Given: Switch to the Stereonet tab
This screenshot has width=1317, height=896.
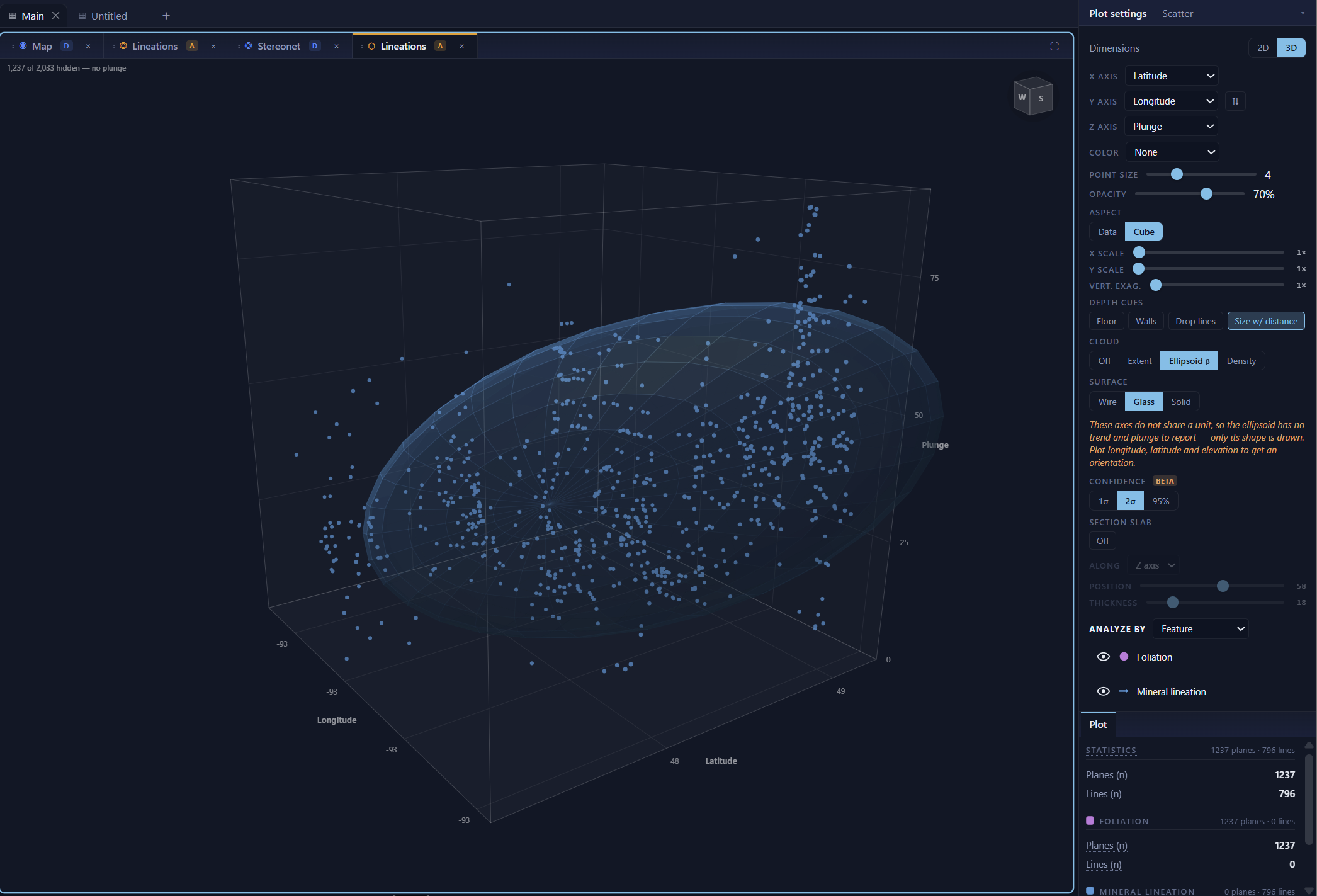Looking at the screenshot, I should pos(279,47).
